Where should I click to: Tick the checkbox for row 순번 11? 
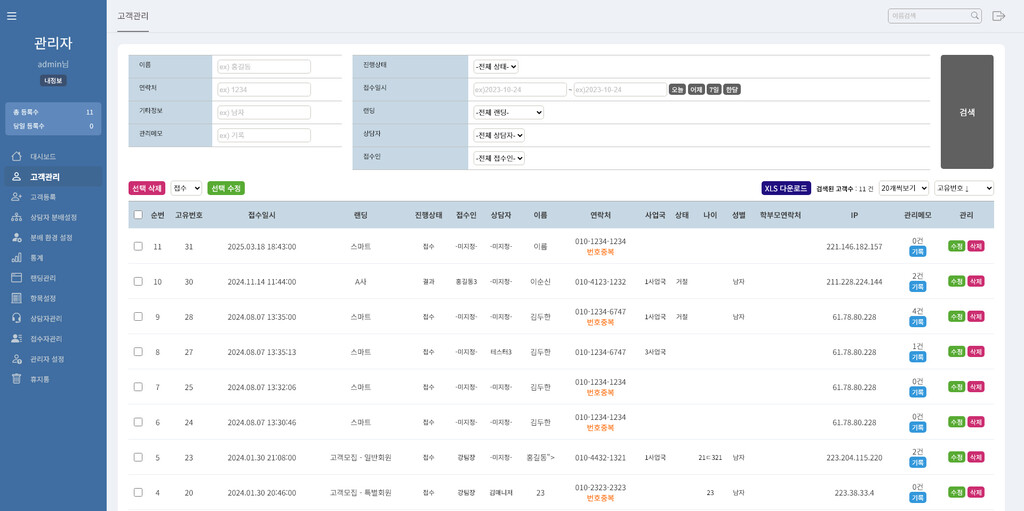[x=138, y=246]
